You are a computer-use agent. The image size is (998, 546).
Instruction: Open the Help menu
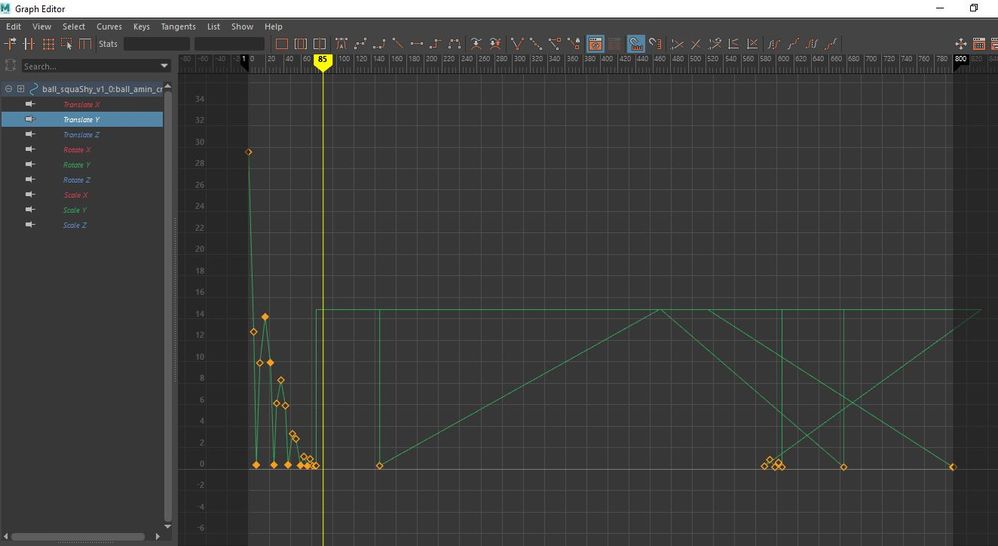(x=273, y=27)
